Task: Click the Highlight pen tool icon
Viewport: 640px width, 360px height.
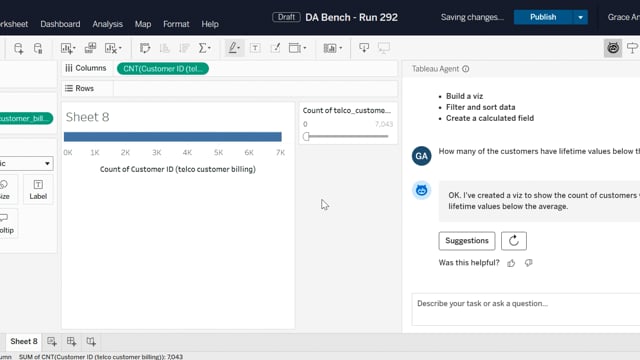Action: (232, 48)
